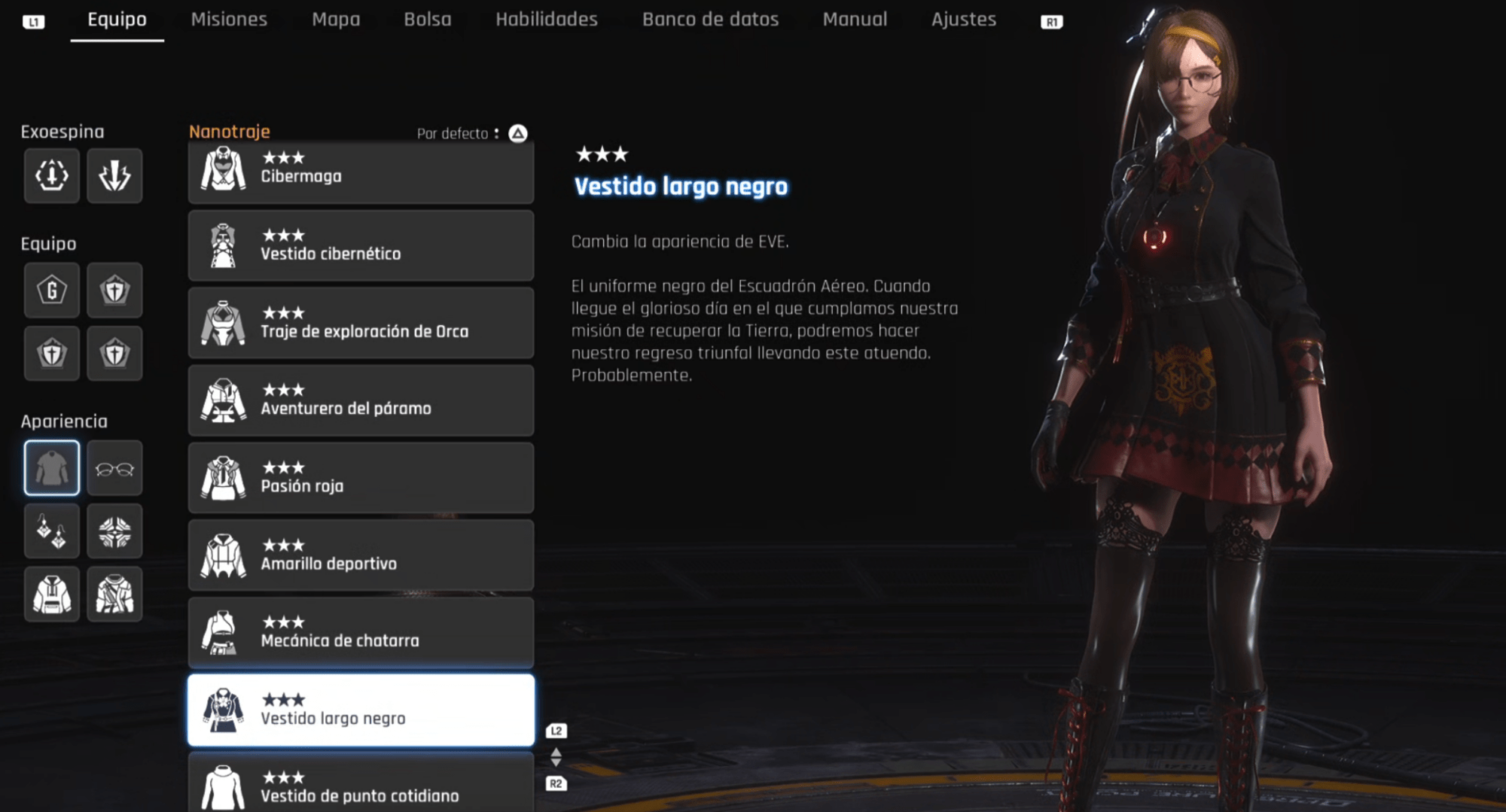
Task: Click the L2 scroll-up indicator
Action: coord(556,731)
